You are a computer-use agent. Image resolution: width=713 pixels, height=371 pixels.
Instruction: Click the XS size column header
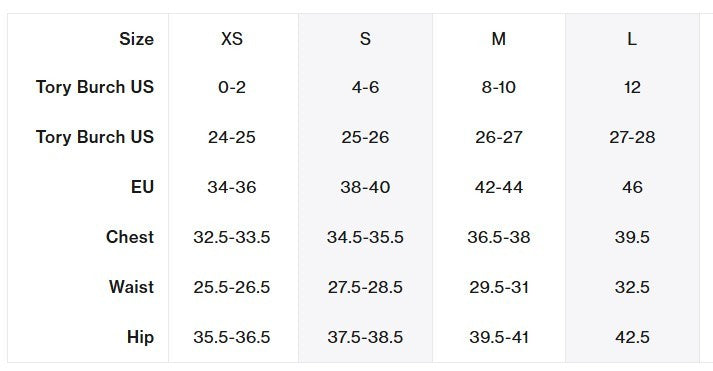tap(232, 39)
